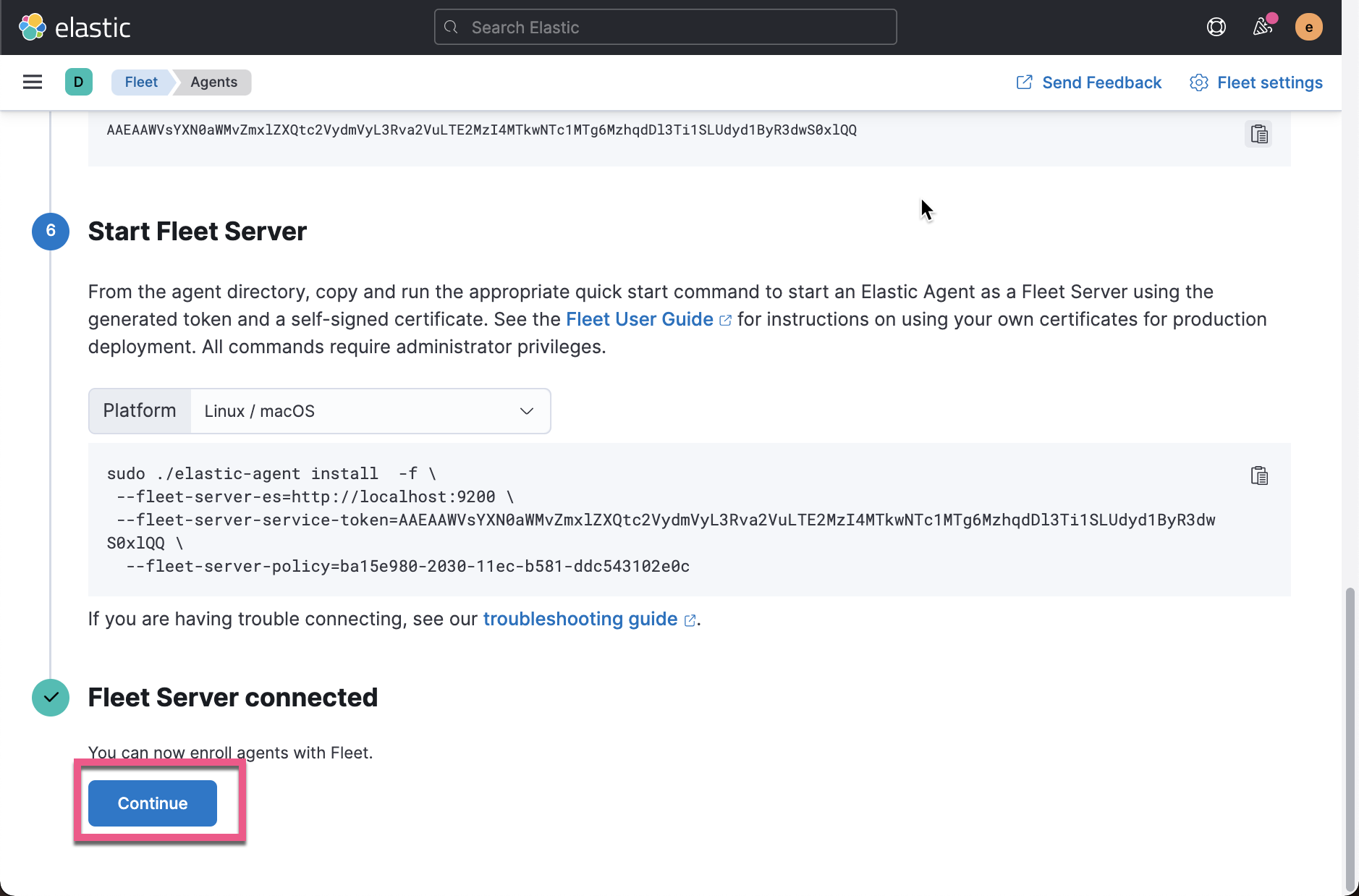Screen dimensions: 1359x896
Task: Click inside the Search Elastic field
Action: (664, 27)
